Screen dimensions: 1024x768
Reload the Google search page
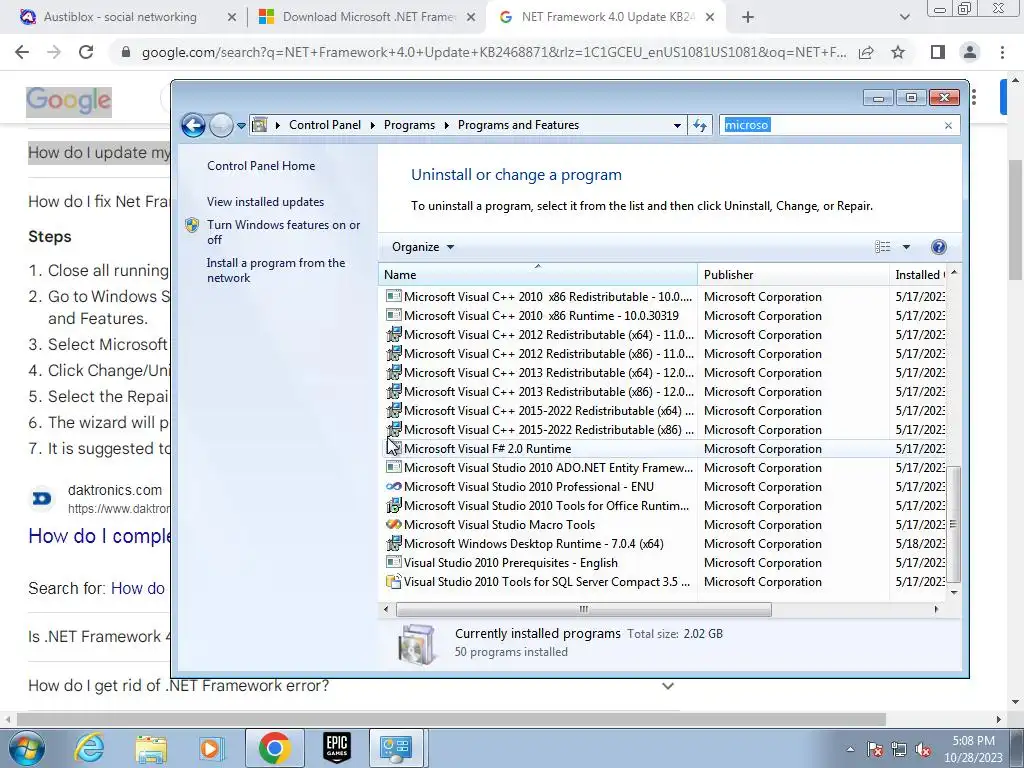tap(86, 52)
